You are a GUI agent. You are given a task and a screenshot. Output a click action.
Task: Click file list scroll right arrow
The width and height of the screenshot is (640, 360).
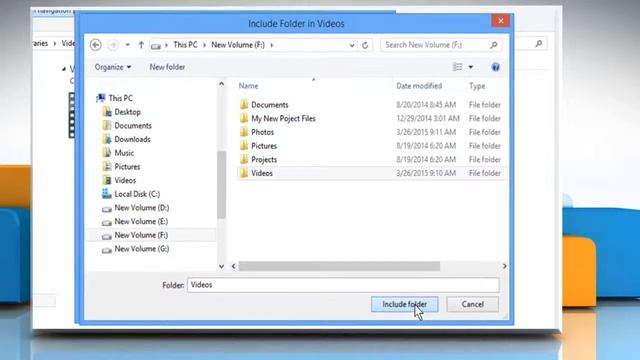point(504,266)
